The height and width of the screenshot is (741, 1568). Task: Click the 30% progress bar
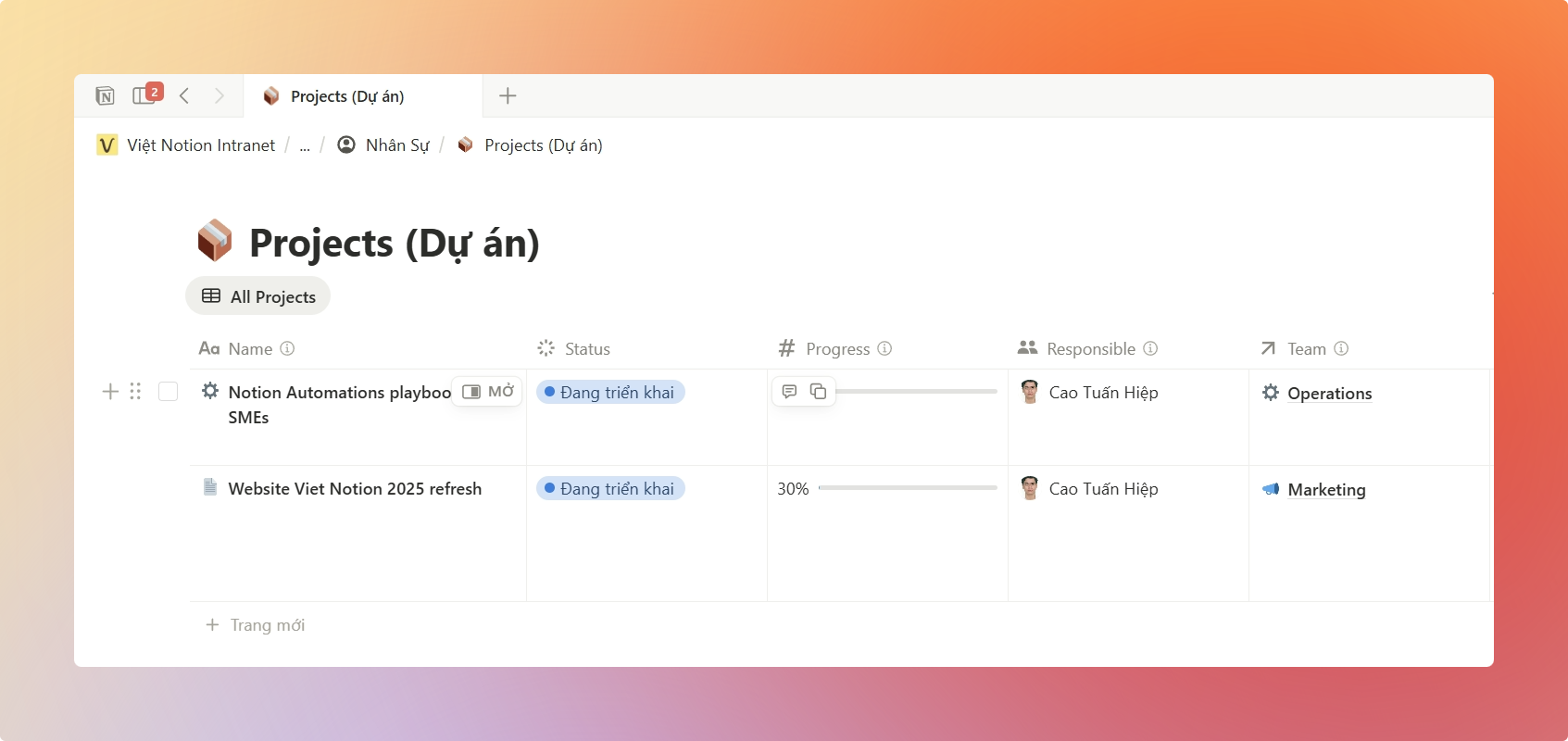(907, 488)
